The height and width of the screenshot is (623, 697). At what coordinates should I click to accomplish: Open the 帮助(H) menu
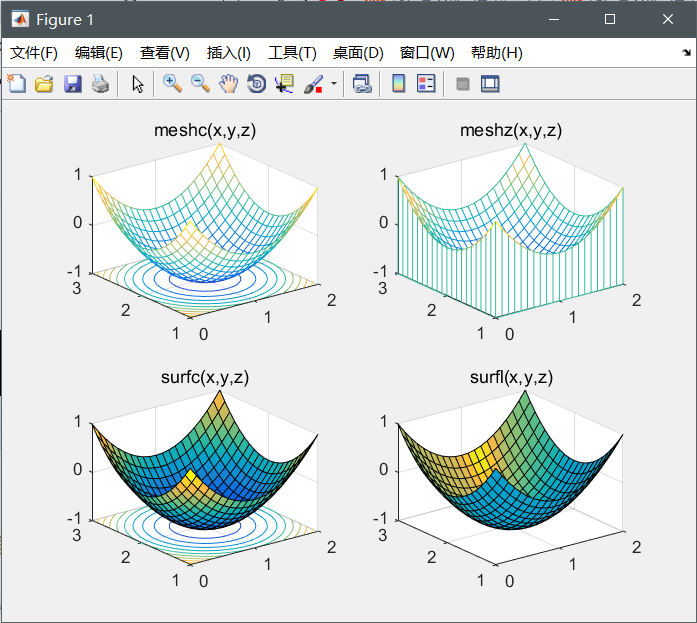(497, 53)
